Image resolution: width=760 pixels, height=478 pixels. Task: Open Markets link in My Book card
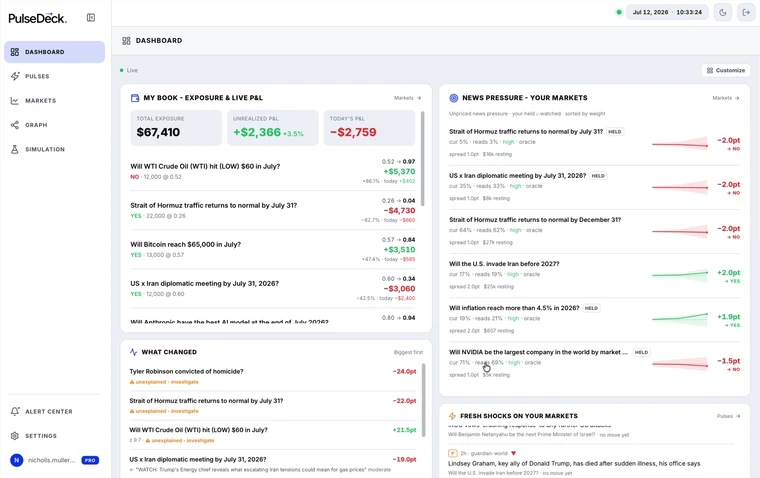tap(408, 98)
